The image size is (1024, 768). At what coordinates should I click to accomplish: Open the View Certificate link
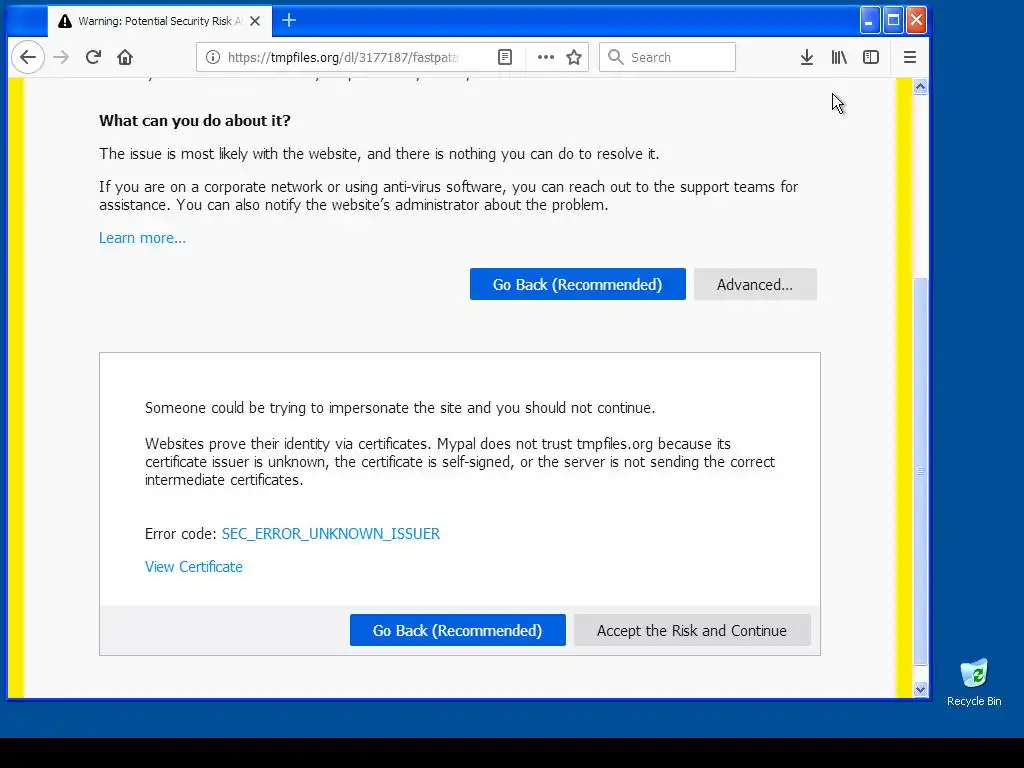tap(194, 567)
